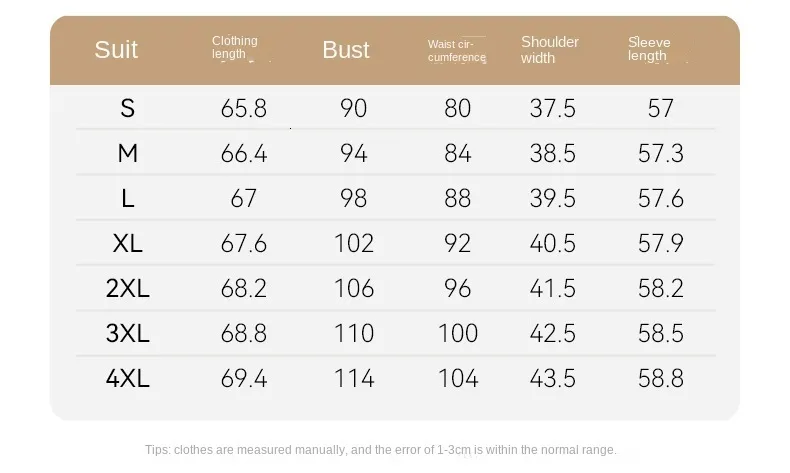Click the 65.8 clothing length value

click(x=243, y=108)
